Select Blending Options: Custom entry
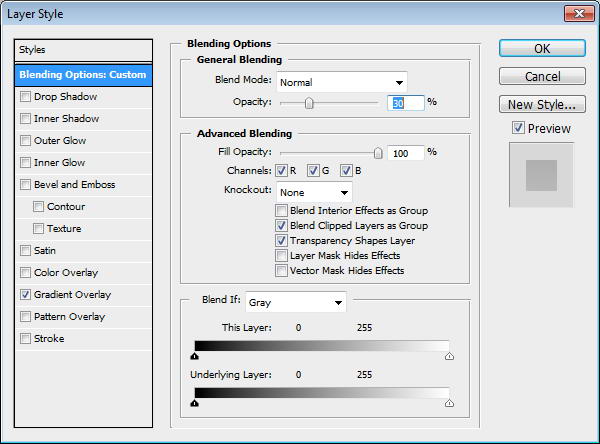This screenshot has height=444, width=600. [83, 75]
